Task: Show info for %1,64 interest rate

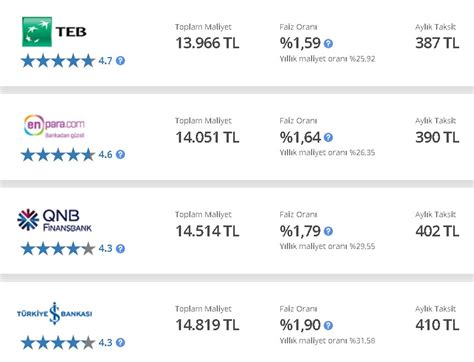Action: 328,138
